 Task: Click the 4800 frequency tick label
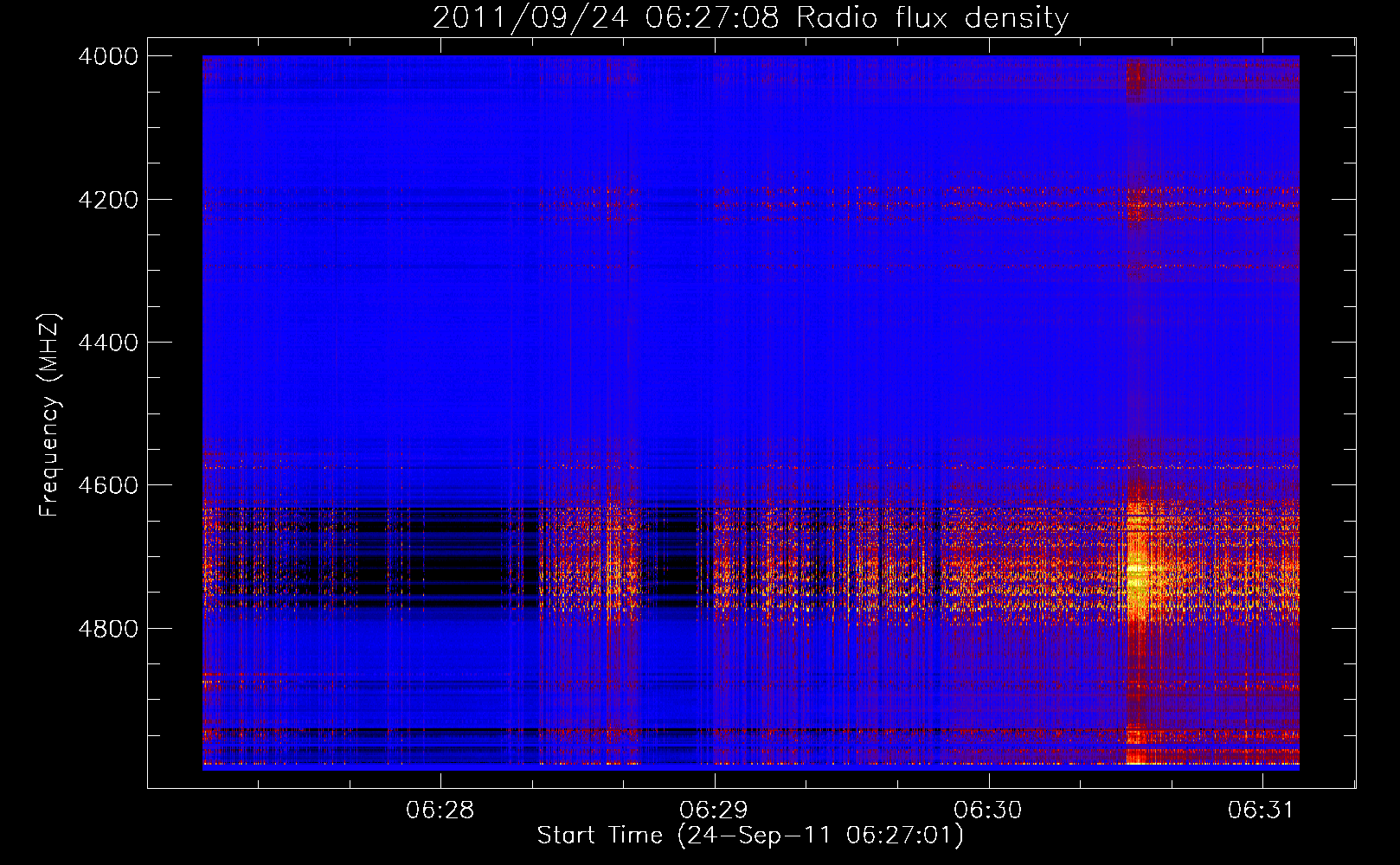point(108,629)
